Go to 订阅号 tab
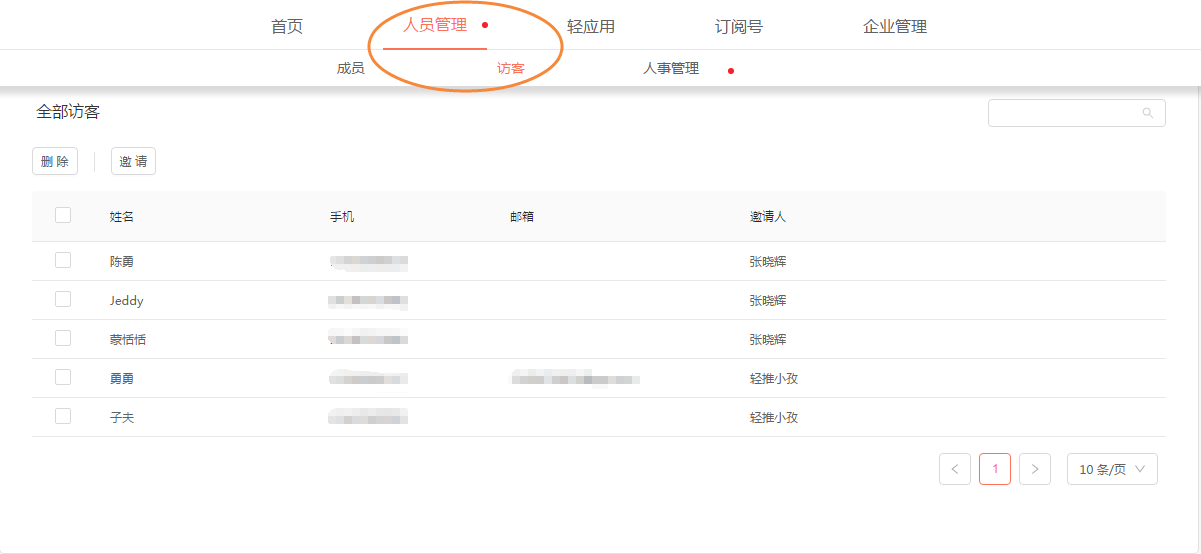 [739, 27]
